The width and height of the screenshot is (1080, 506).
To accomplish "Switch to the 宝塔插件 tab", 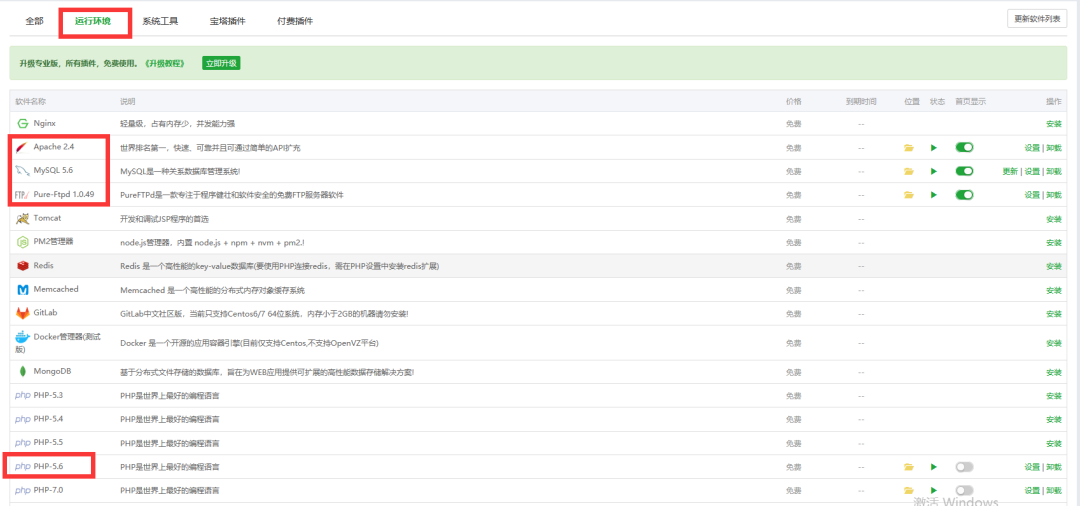I will click(227, 21).
